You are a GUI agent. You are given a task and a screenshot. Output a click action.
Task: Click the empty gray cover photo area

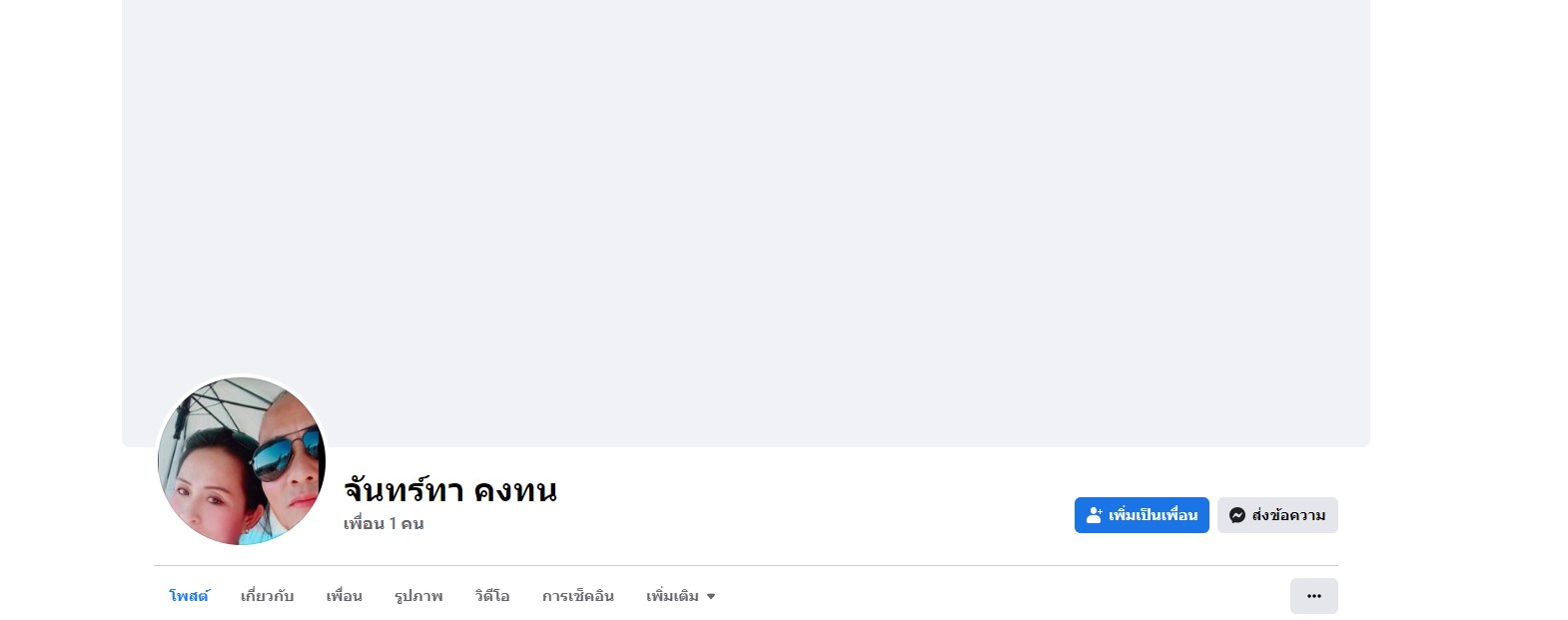pos(746,200)
